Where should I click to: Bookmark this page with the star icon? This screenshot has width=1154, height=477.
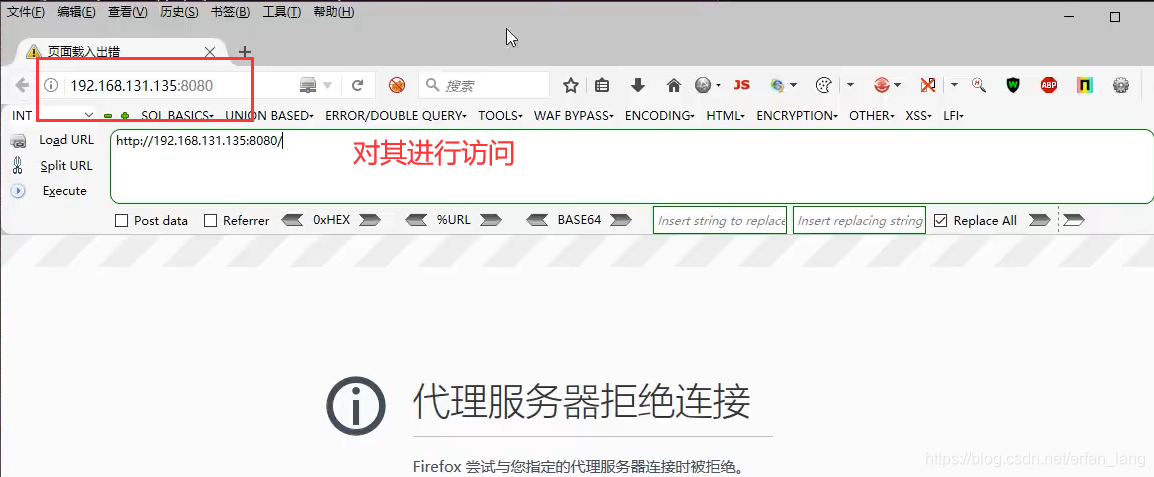click(570, 85)
